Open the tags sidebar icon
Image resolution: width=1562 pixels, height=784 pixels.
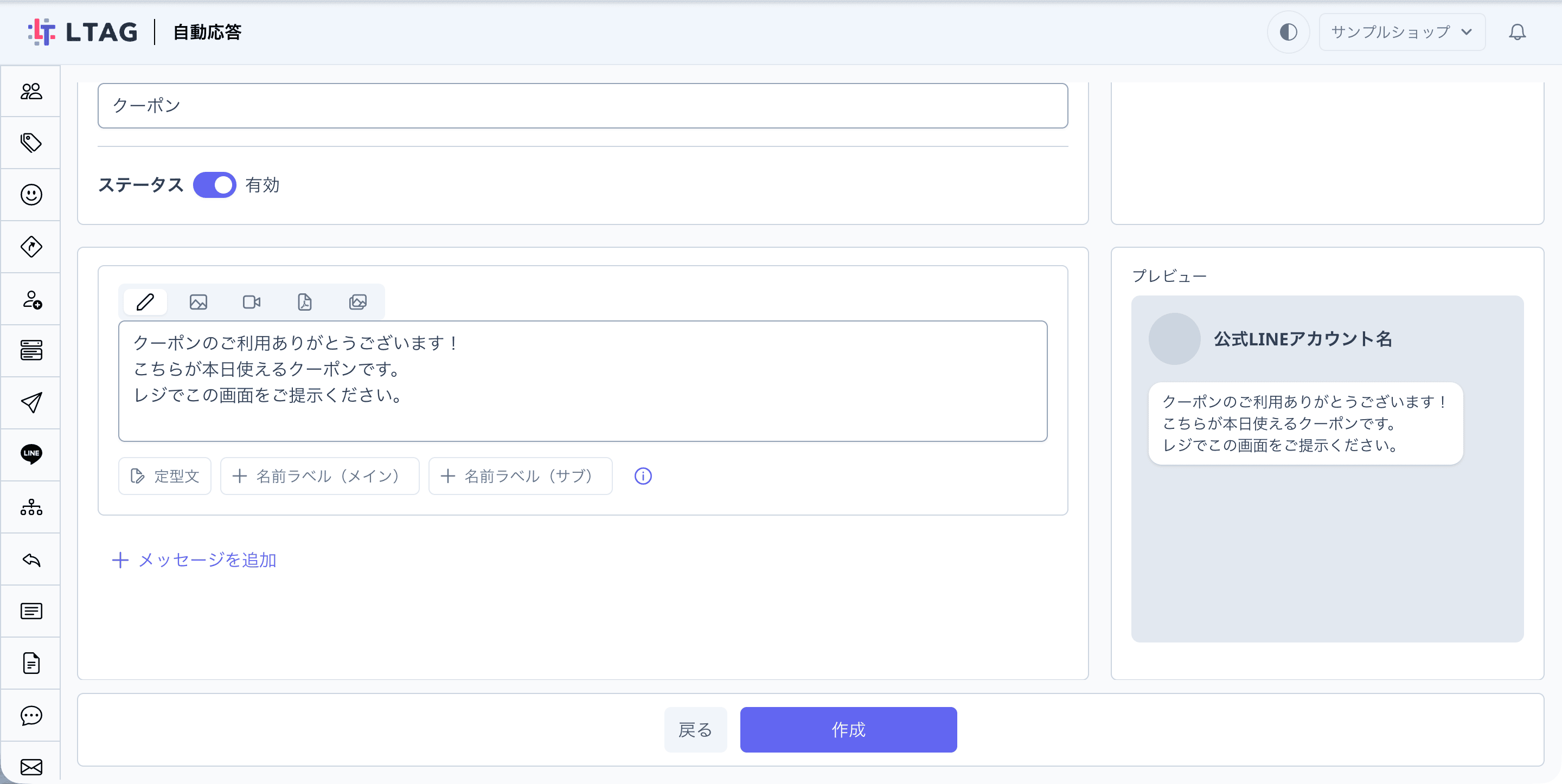coord(31,143)
